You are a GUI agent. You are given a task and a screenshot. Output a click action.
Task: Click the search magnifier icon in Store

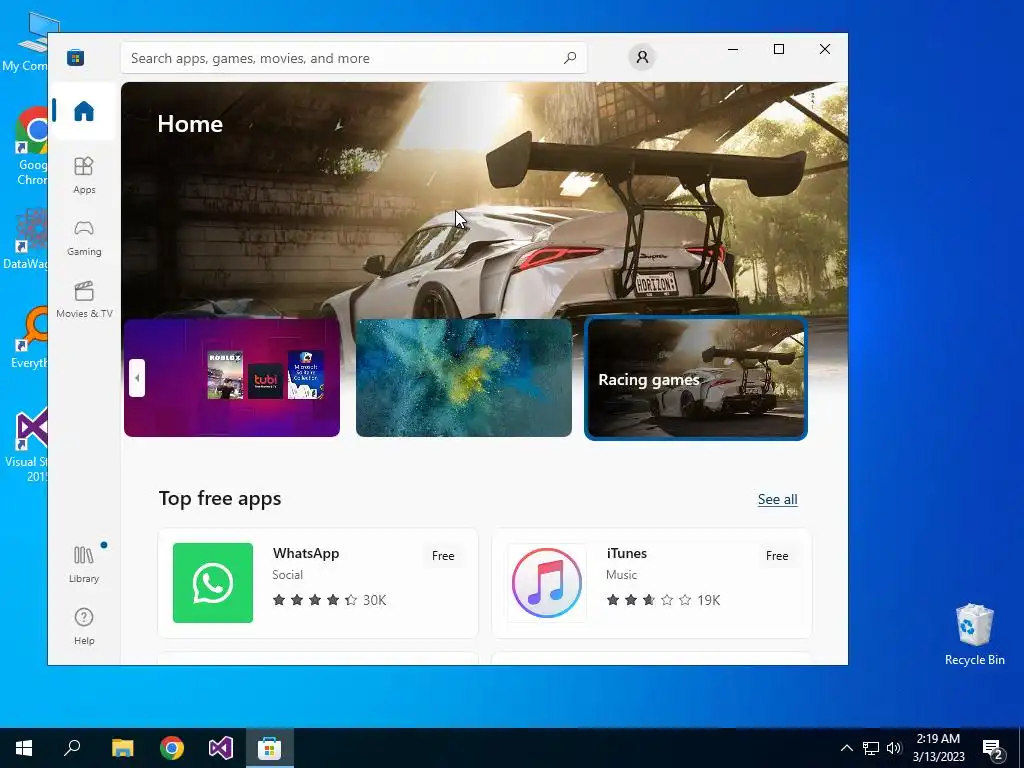click(x=569, y=57)
